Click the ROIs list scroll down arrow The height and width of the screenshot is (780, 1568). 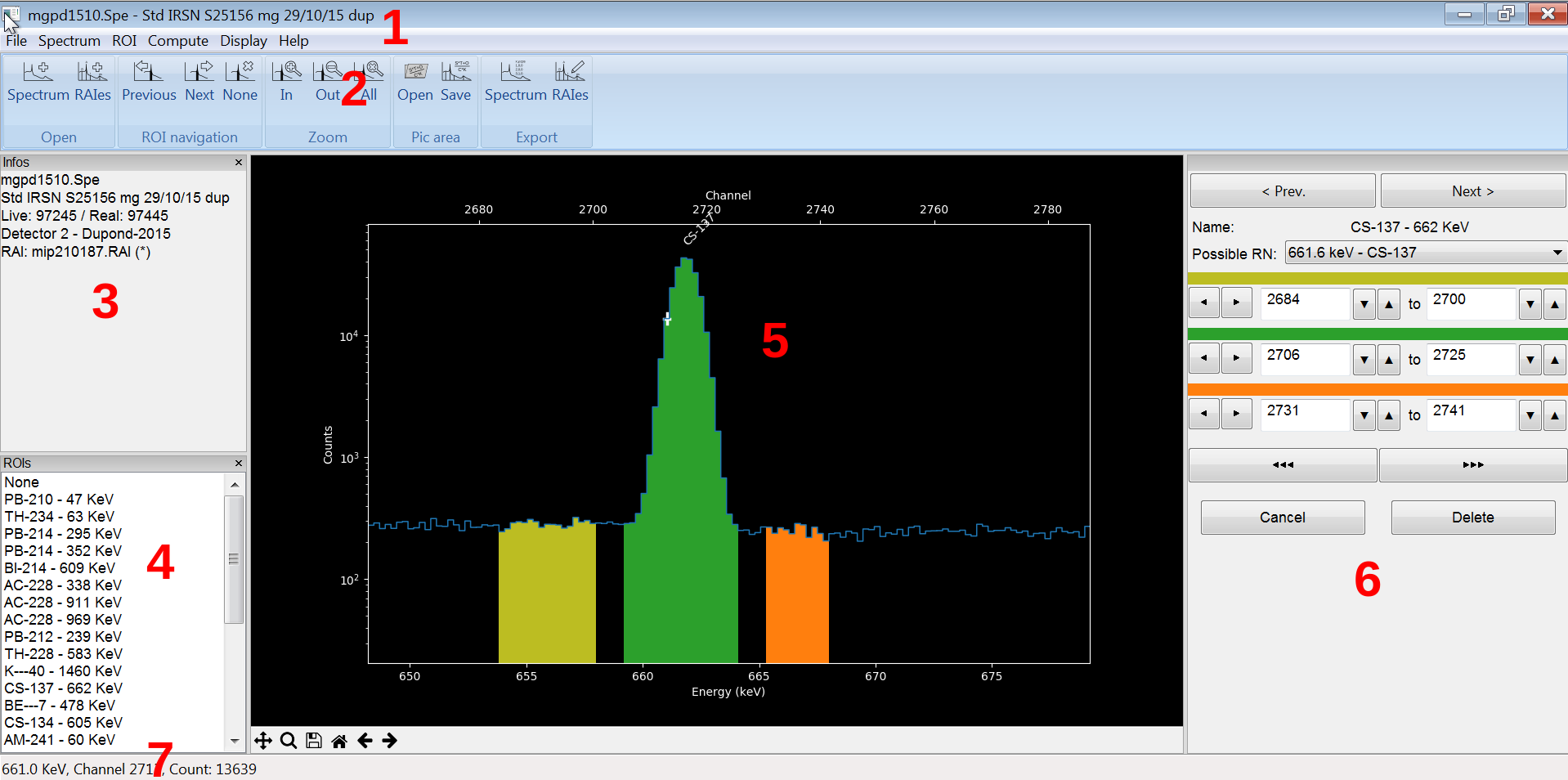click(235, 742)
